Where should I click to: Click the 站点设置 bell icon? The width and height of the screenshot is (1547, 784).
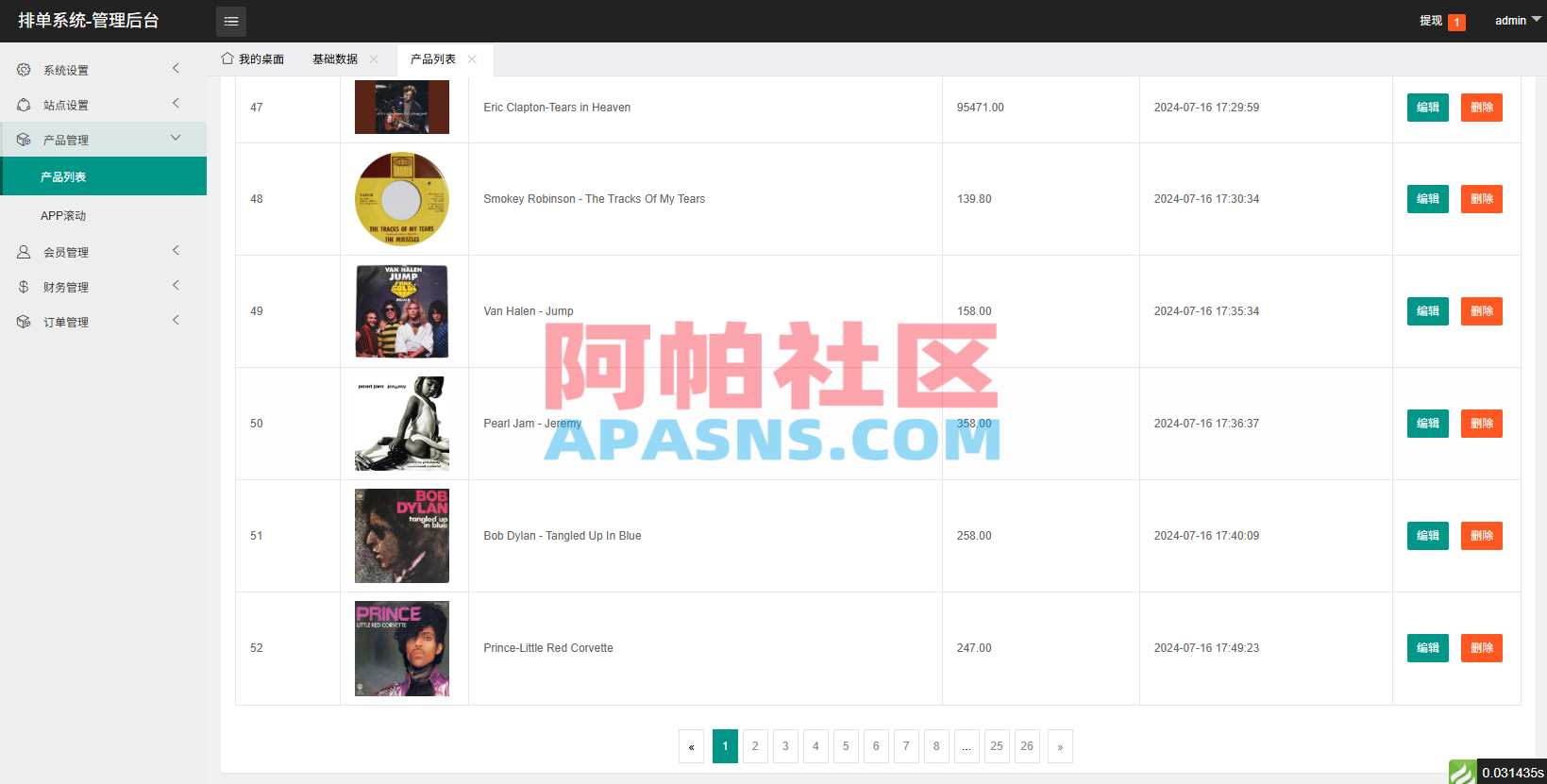24,105
